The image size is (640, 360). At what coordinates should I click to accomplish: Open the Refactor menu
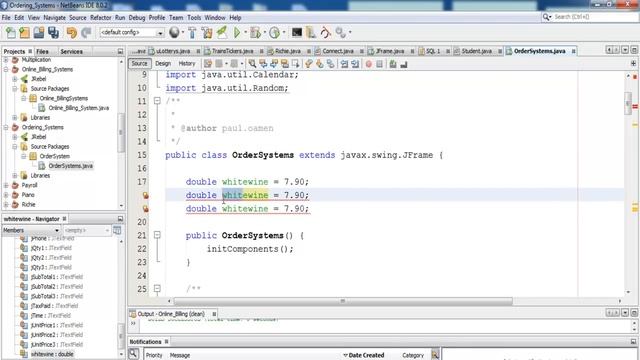point(100,18)
